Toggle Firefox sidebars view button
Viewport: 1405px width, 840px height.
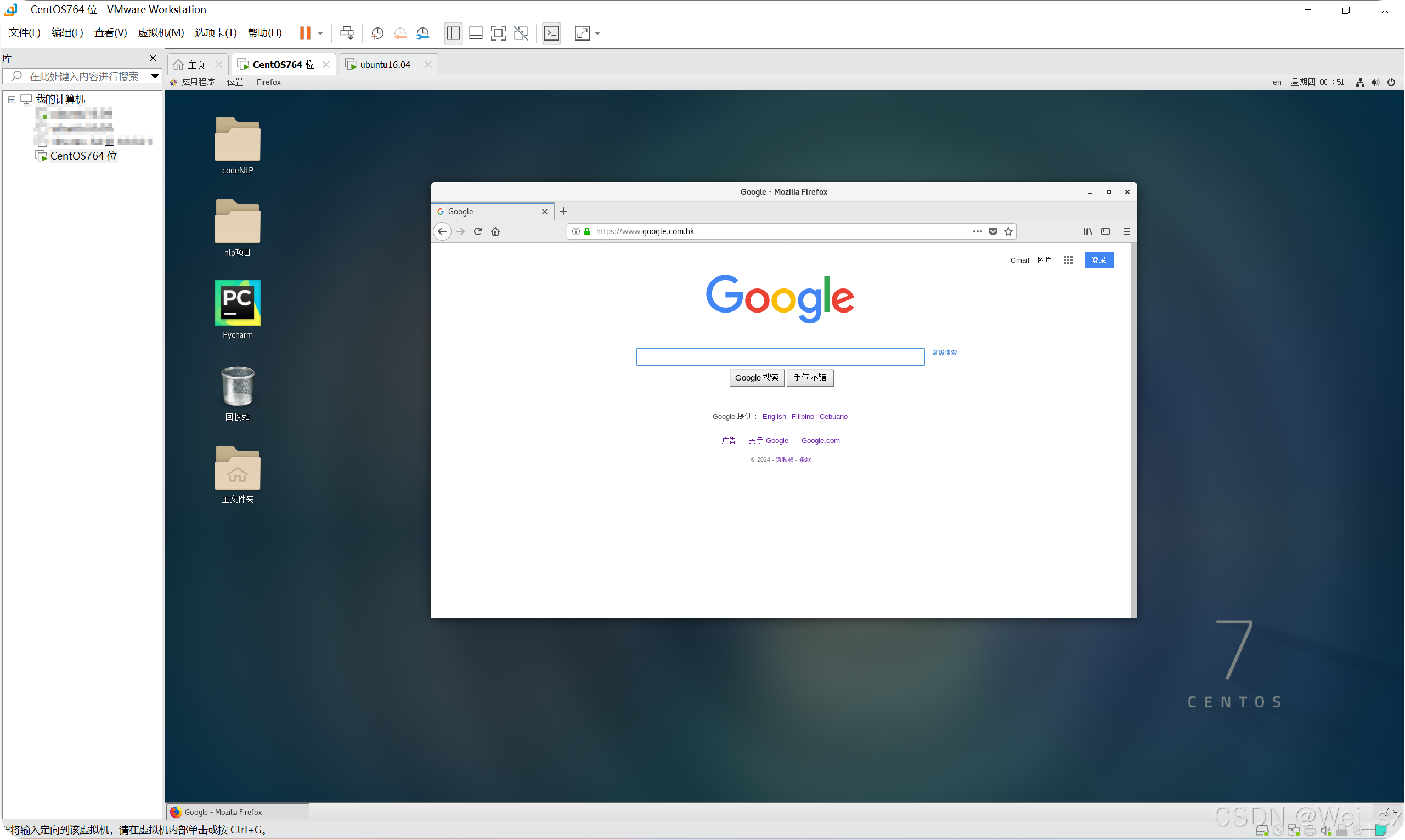[1105, 231]
